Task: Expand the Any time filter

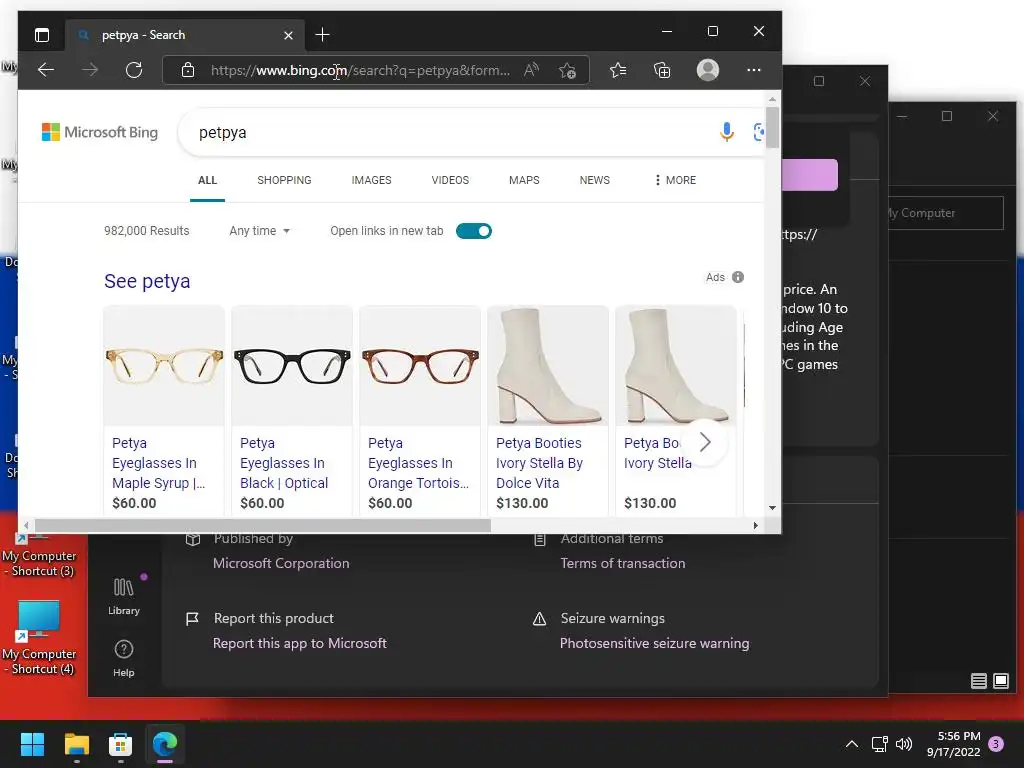Action: [259, 231]
